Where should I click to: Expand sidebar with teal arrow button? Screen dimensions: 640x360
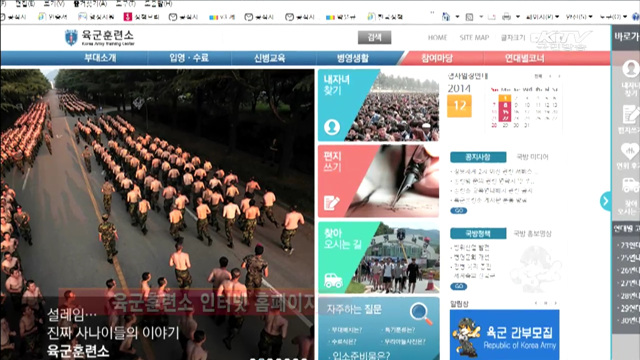[606, 201]
